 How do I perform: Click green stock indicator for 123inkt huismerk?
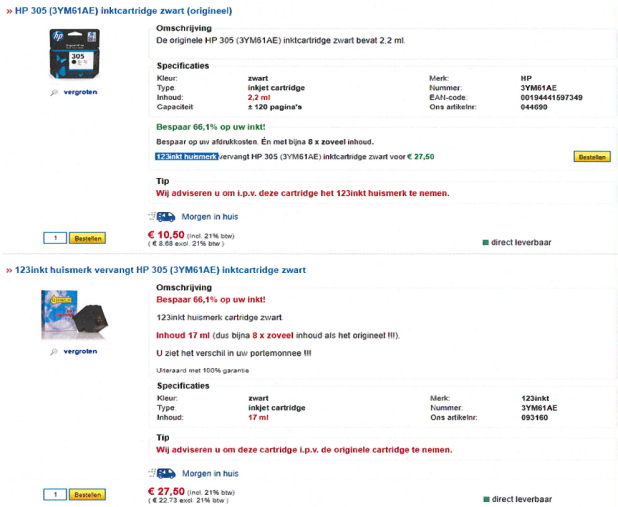click(485, 498)
